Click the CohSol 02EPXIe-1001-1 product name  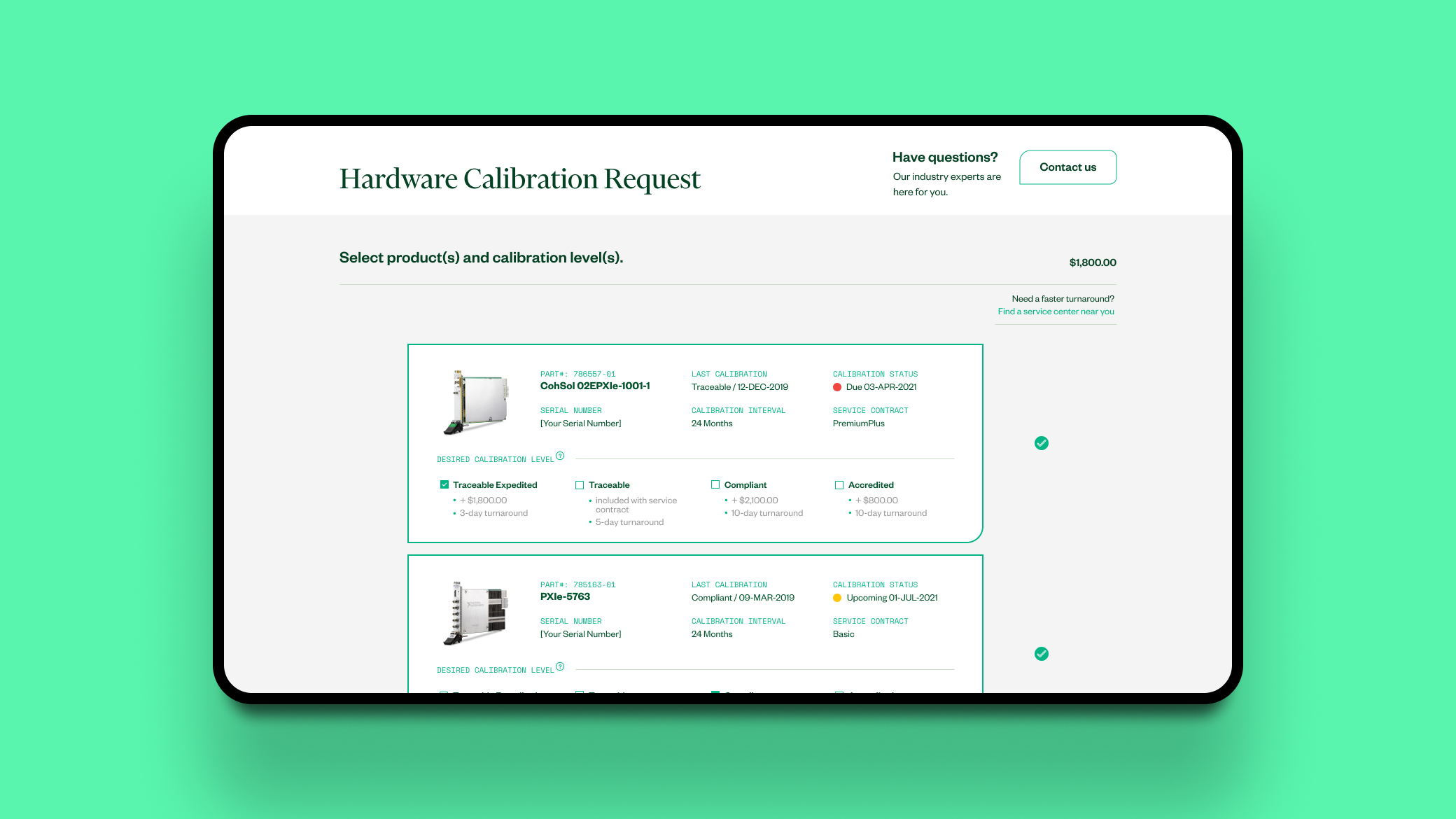595,386
